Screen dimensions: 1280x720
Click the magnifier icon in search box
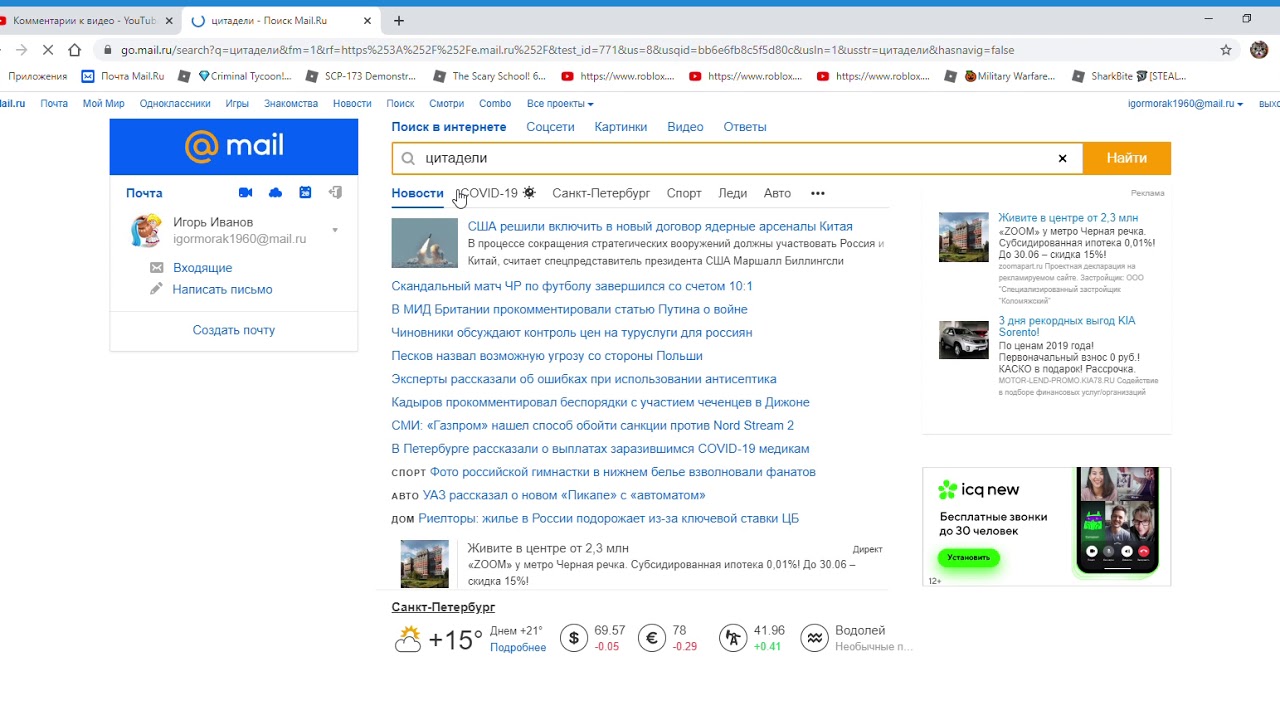[x=408, y=158]
